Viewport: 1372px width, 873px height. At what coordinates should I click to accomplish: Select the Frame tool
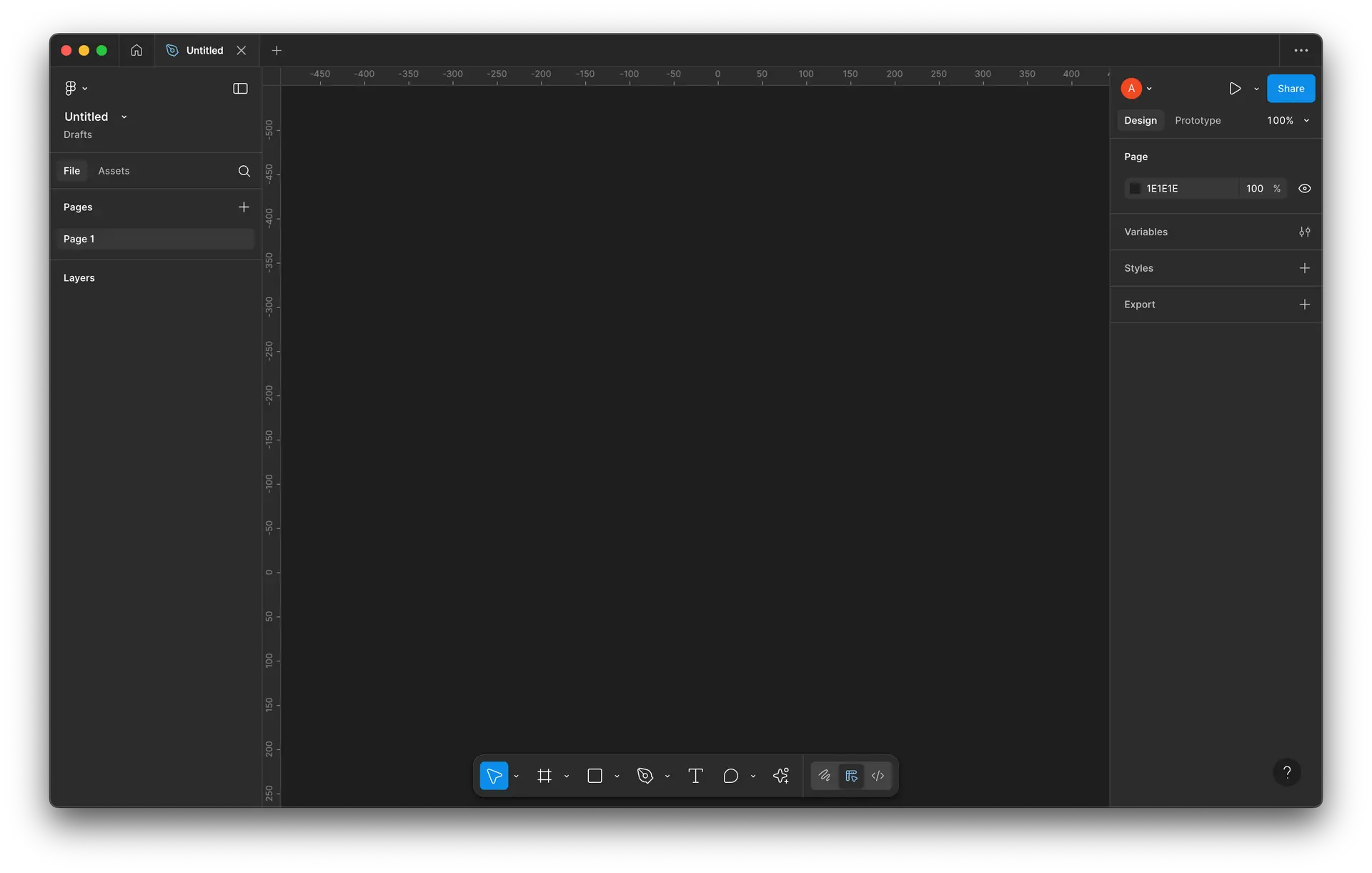tap(545, 776)
